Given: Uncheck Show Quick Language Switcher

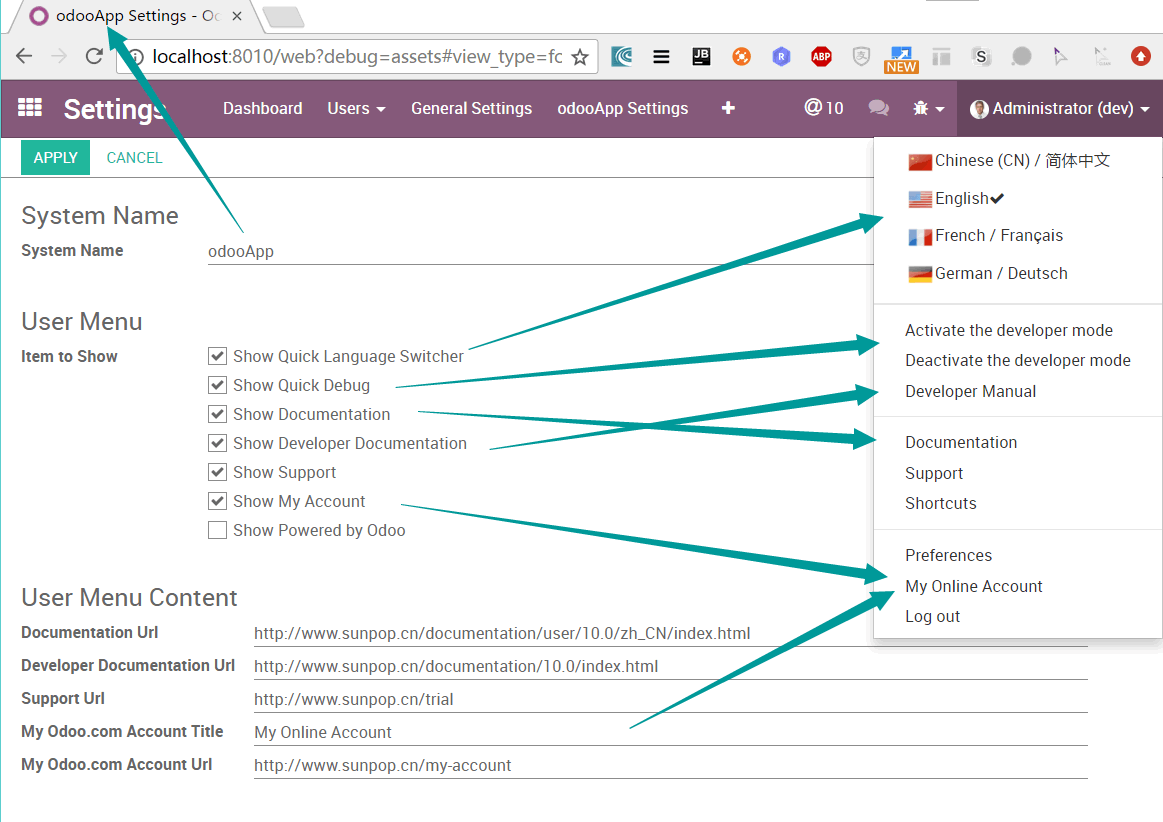Looking at the screenshot, I should [x=217, y=356].
